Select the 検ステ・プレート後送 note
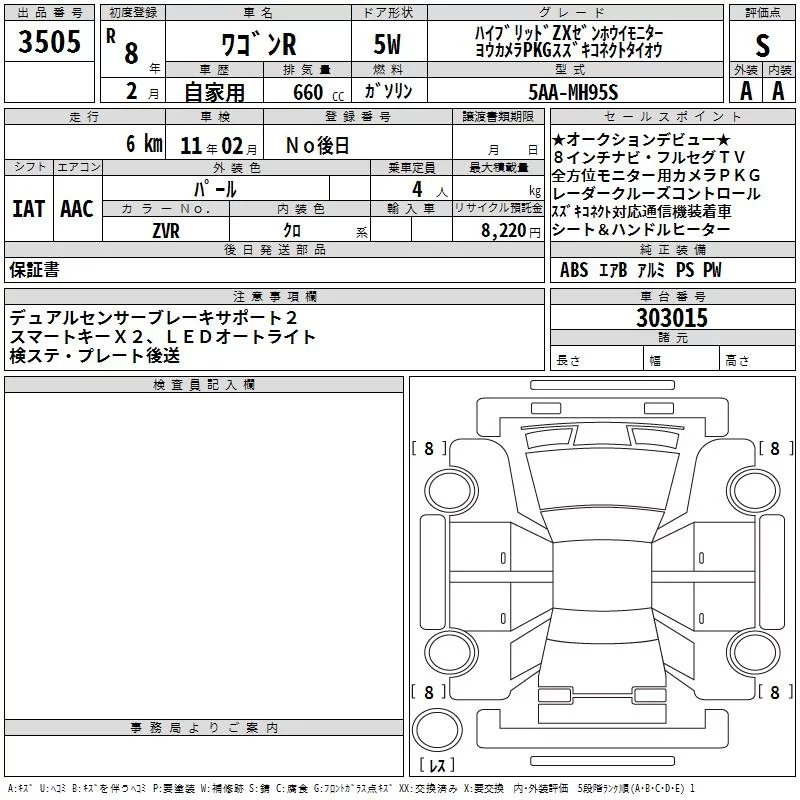This screenshot has height=800, width=800. [x=94, y=356]
